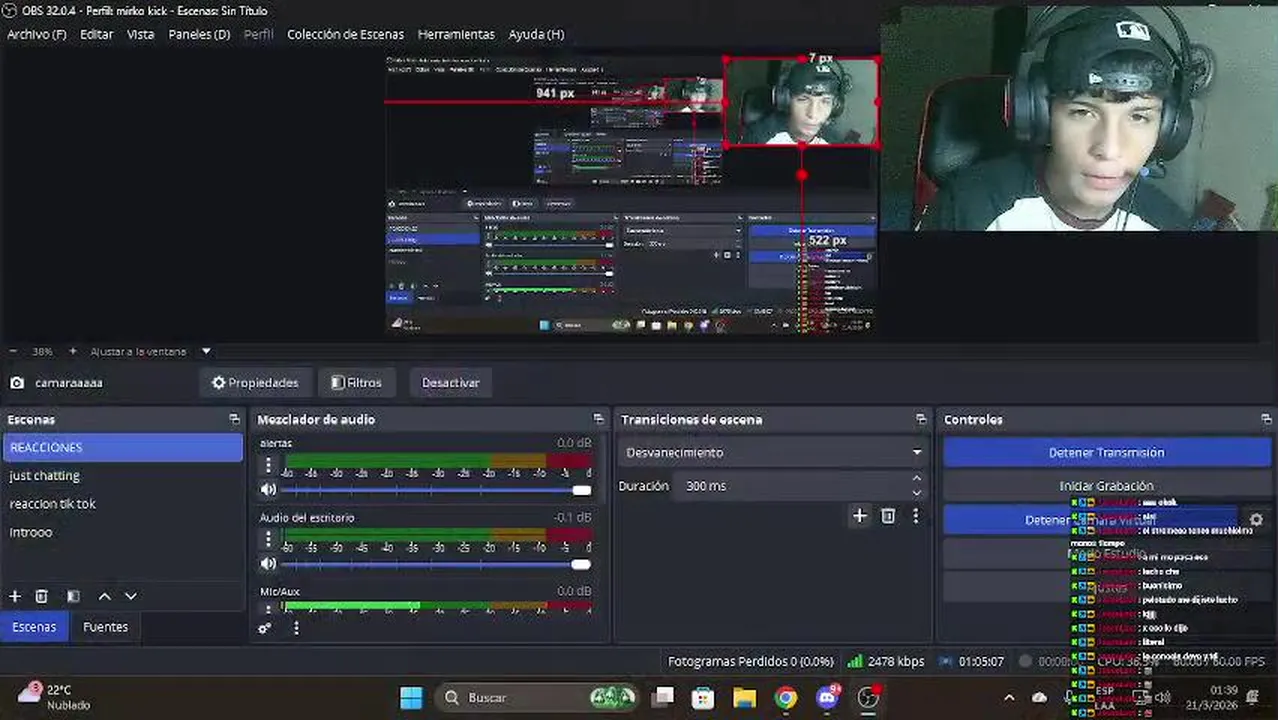Switch to the Fuentes tab
This screenshot has height=720, width=1278.
click(105, 627)
